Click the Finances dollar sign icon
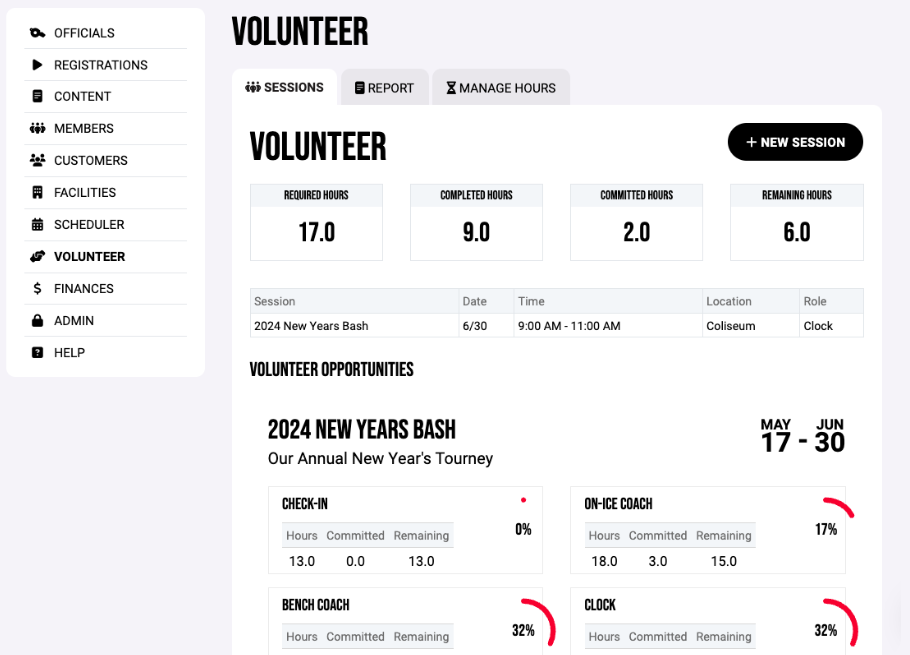The height and width of the screenshot is (655, 910). tap(37, 289)
